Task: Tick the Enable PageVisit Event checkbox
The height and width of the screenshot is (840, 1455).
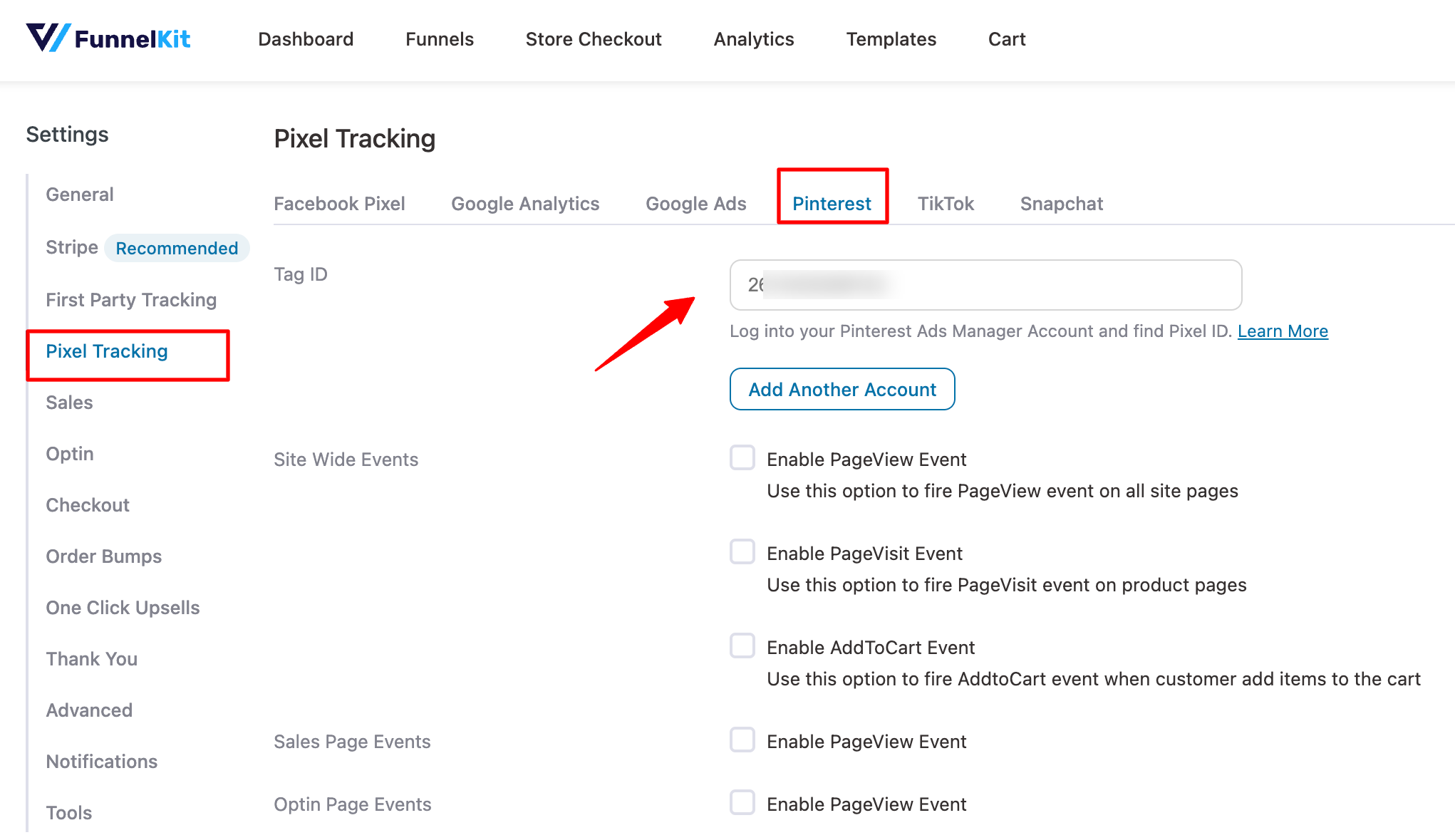Action: 742,551
